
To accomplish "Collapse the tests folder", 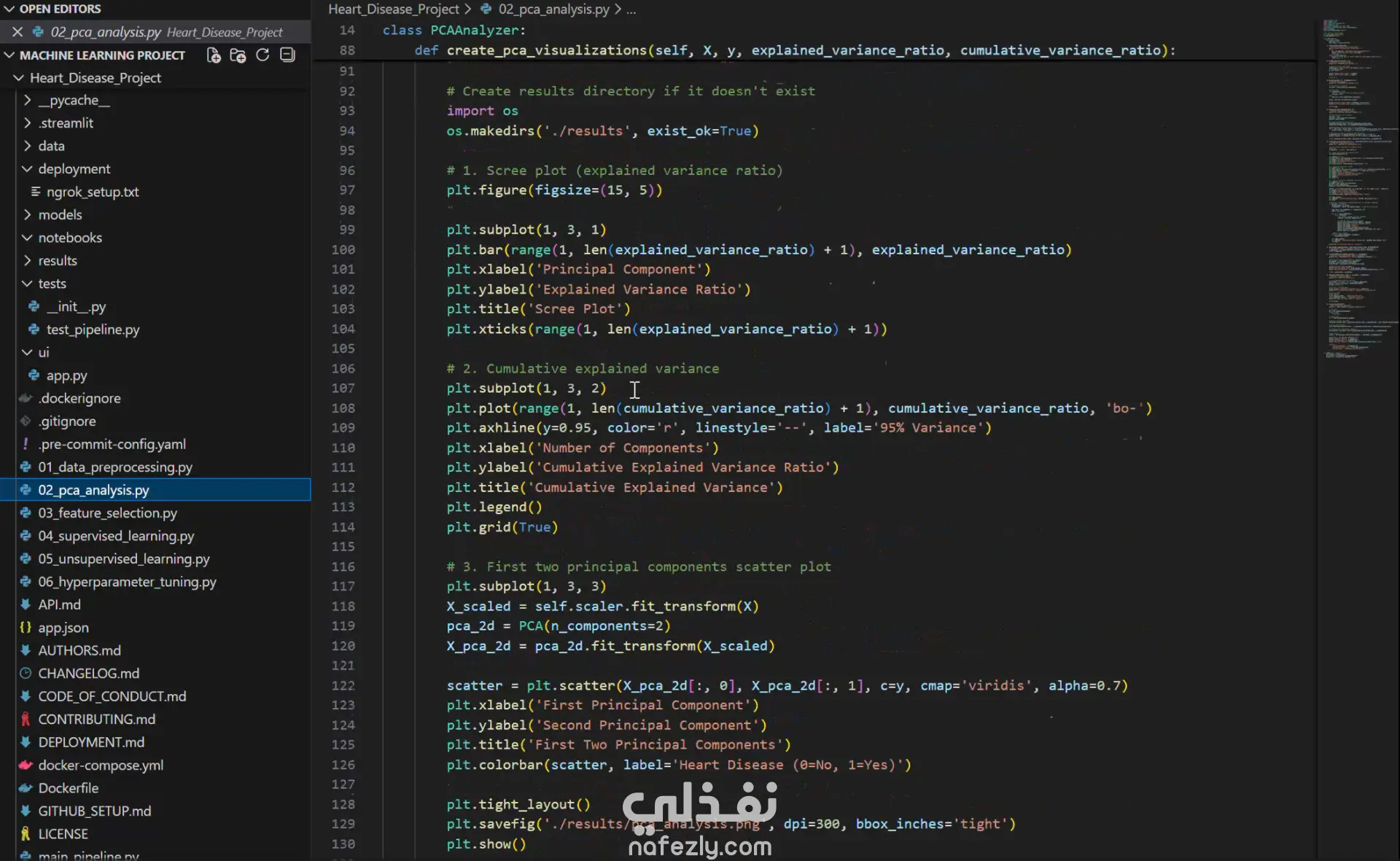I will pyautogui.click(x=52, y=284).
